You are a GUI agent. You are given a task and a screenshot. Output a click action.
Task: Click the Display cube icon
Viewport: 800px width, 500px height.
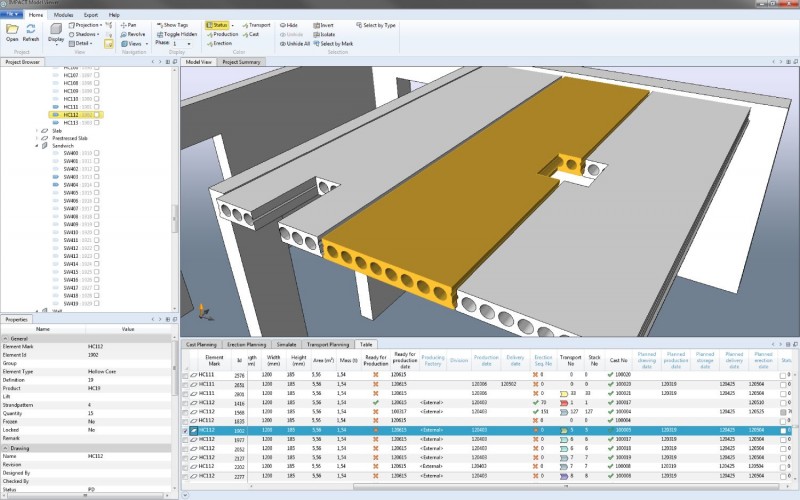(56, 29)
